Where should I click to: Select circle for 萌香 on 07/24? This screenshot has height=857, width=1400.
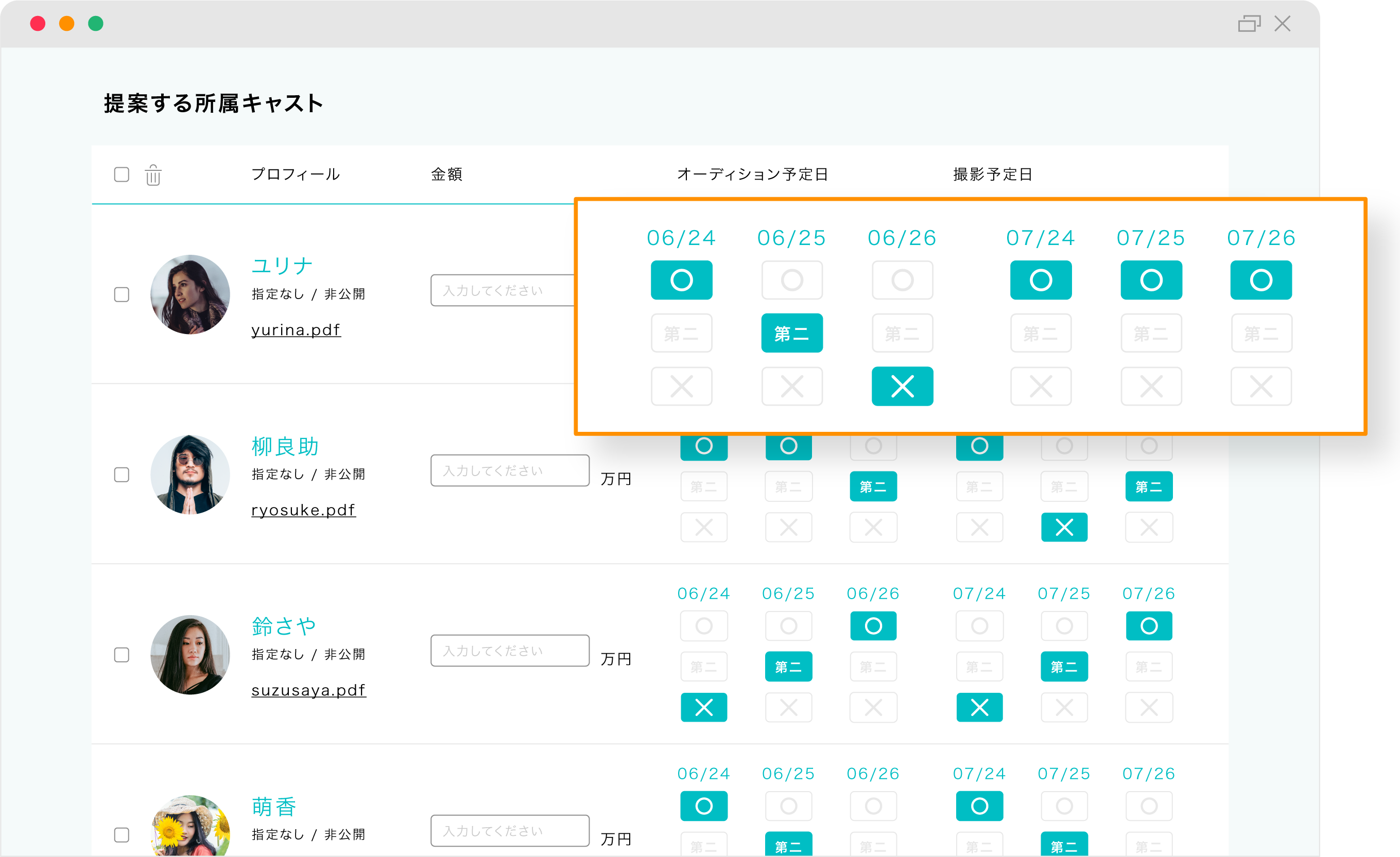(x=979, y=806)
